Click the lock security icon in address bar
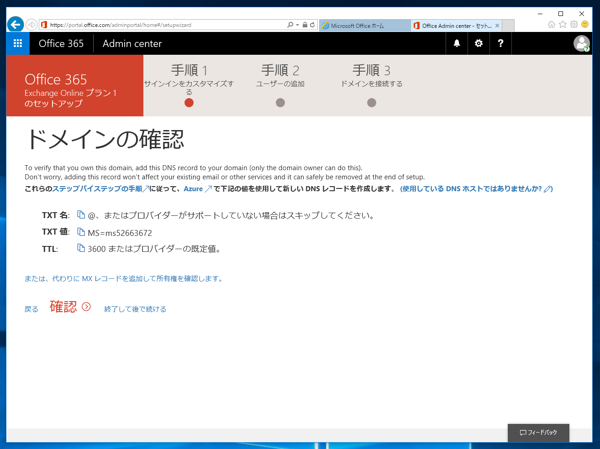Viewport: 600px width, 449px height. 305,25
